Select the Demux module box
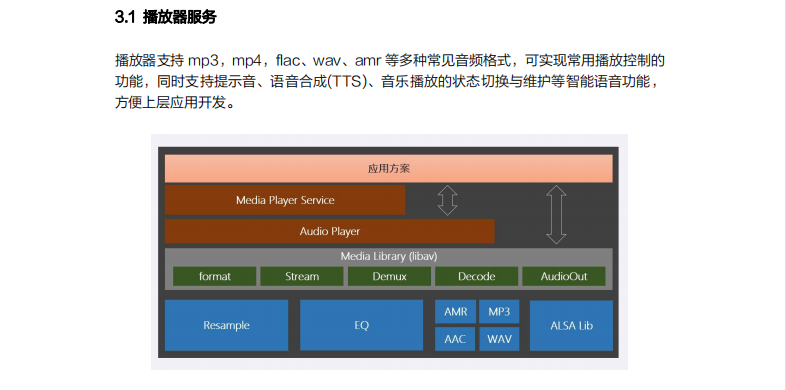The height and width of the screenshot is (390, 786). pyautogui.click(x=389, y=276)
